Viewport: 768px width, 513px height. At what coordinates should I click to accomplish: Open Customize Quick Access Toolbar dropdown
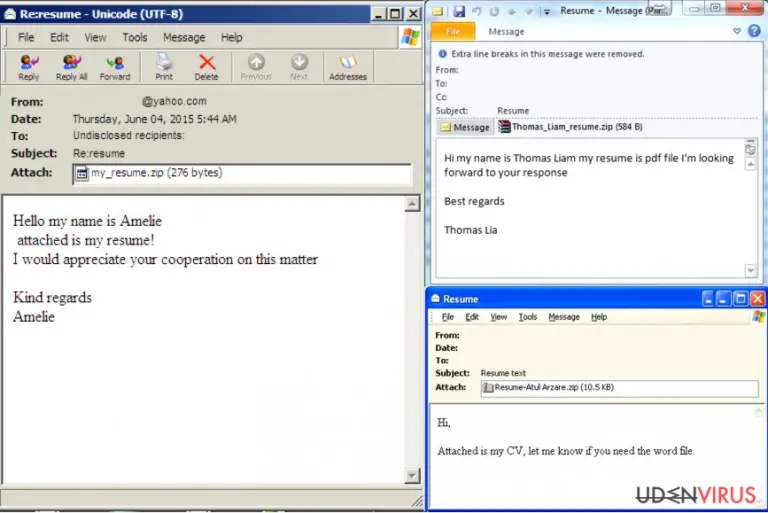coord(547,12)
